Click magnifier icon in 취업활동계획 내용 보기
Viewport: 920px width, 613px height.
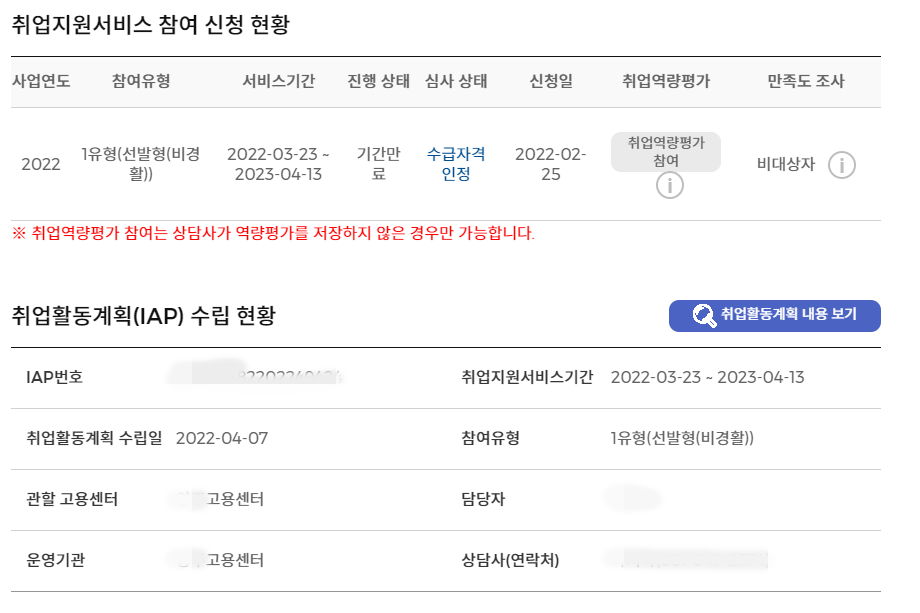(x=703, y=316)
